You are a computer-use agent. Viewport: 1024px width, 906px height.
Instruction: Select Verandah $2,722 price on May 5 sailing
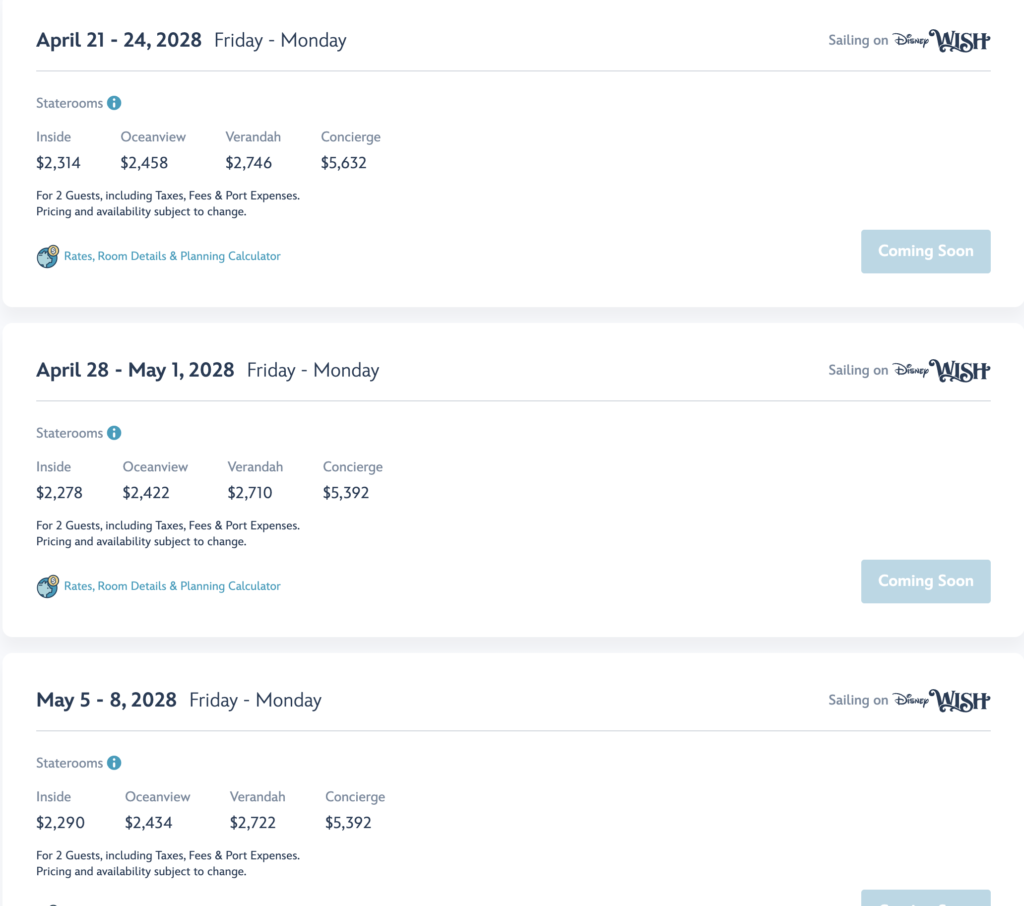[253, 822]
